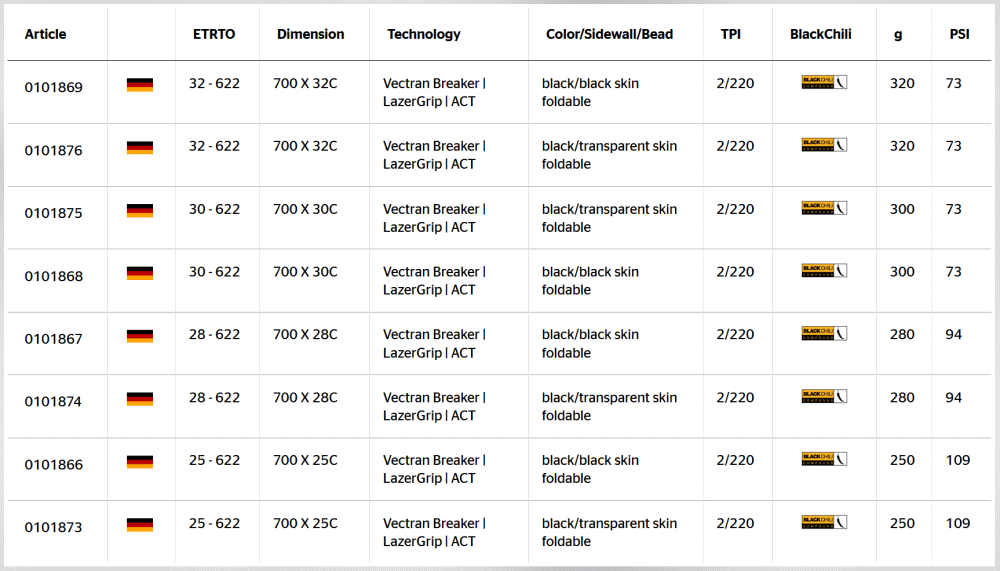Viewport: 1000px width, 571px height.
Task: Click the 700 X 28C dimension for 0101874
Action: coord(305,397)
